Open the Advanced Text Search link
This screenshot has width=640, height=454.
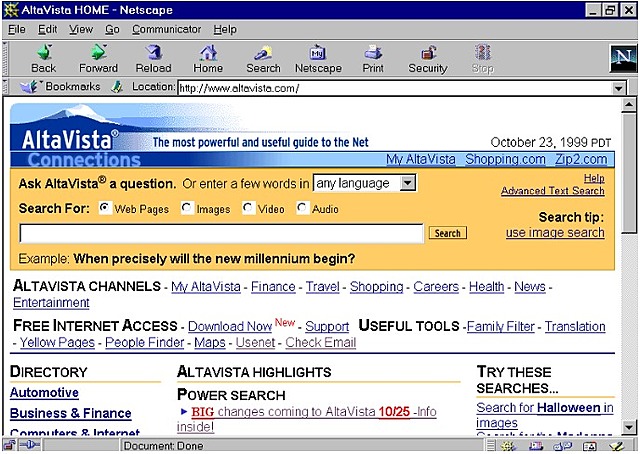[x=553, y=191]
